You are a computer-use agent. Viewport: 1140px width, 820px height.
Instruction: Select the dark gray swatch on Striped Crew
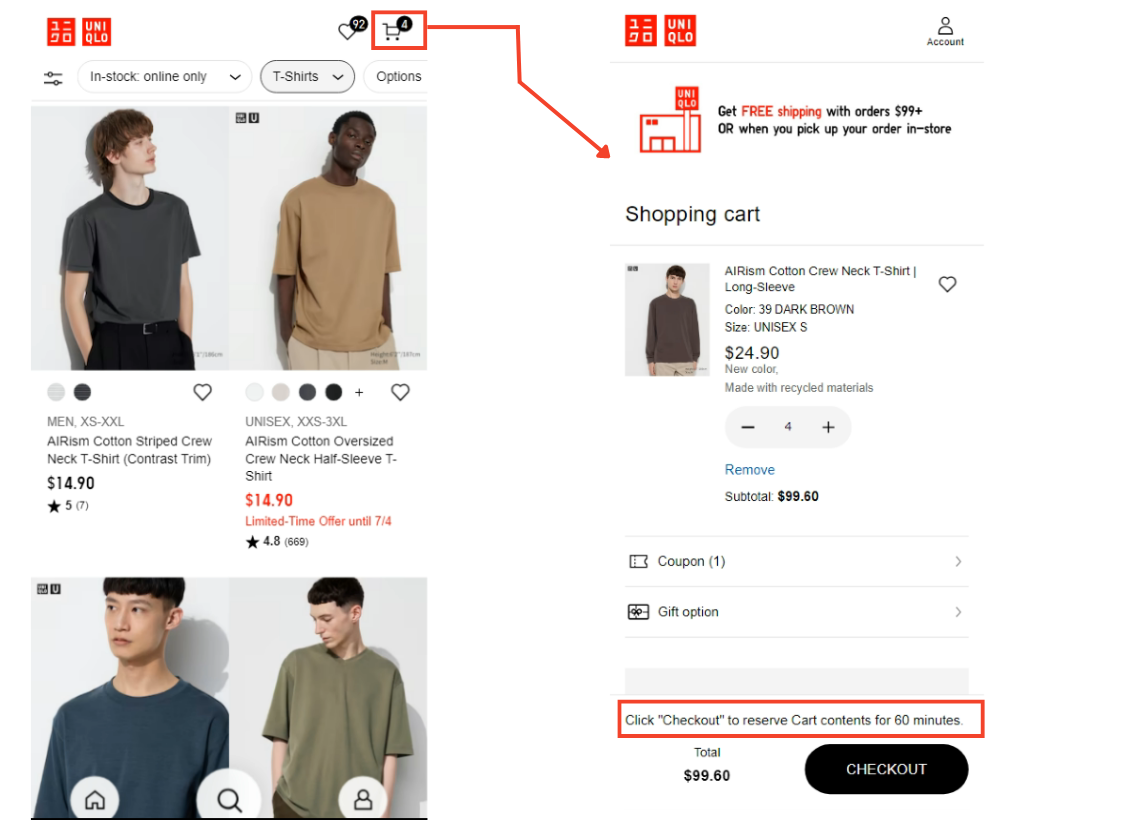coord(82,392)
